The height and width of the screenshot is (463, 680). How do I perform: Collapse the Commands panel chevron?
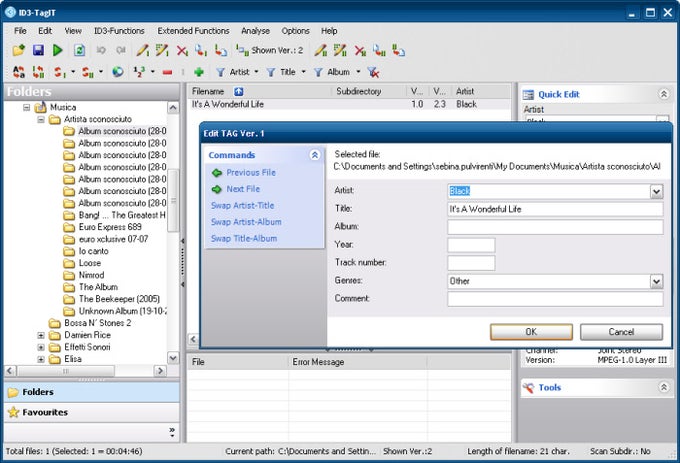[x=314, y=156]
